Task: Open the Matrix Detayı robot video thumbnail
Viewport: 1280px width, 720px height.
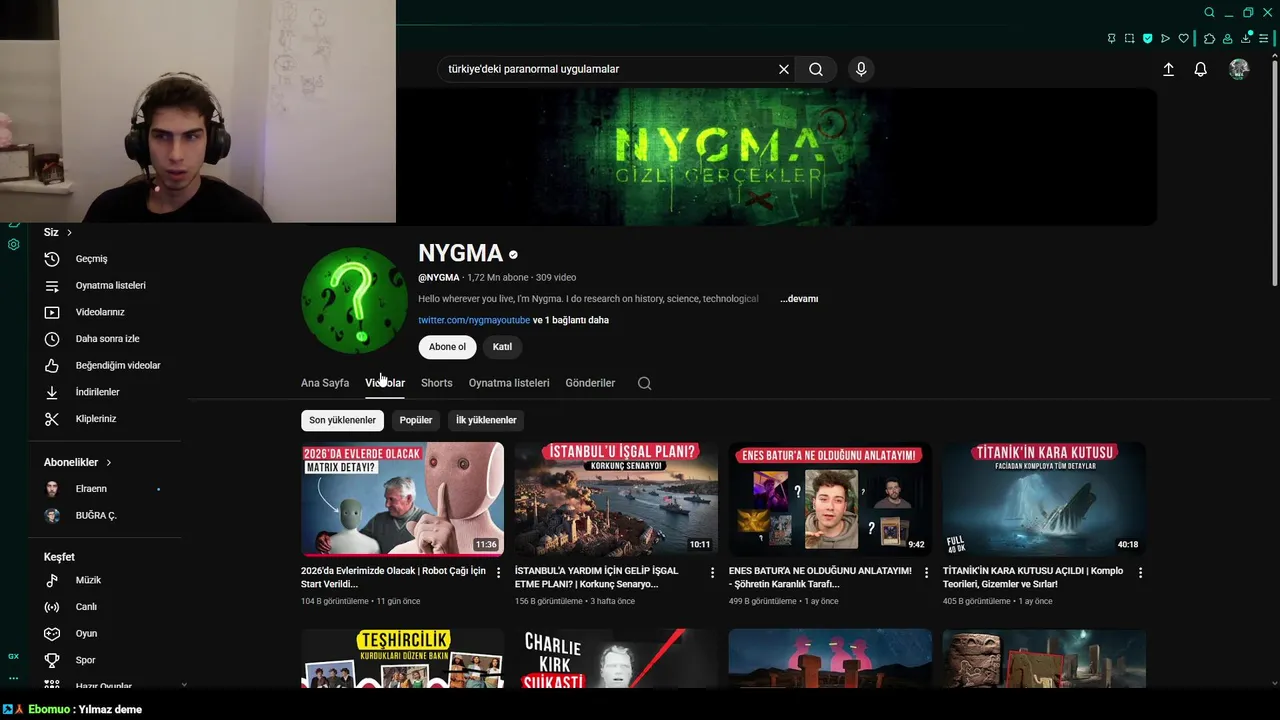Action: 402,499
